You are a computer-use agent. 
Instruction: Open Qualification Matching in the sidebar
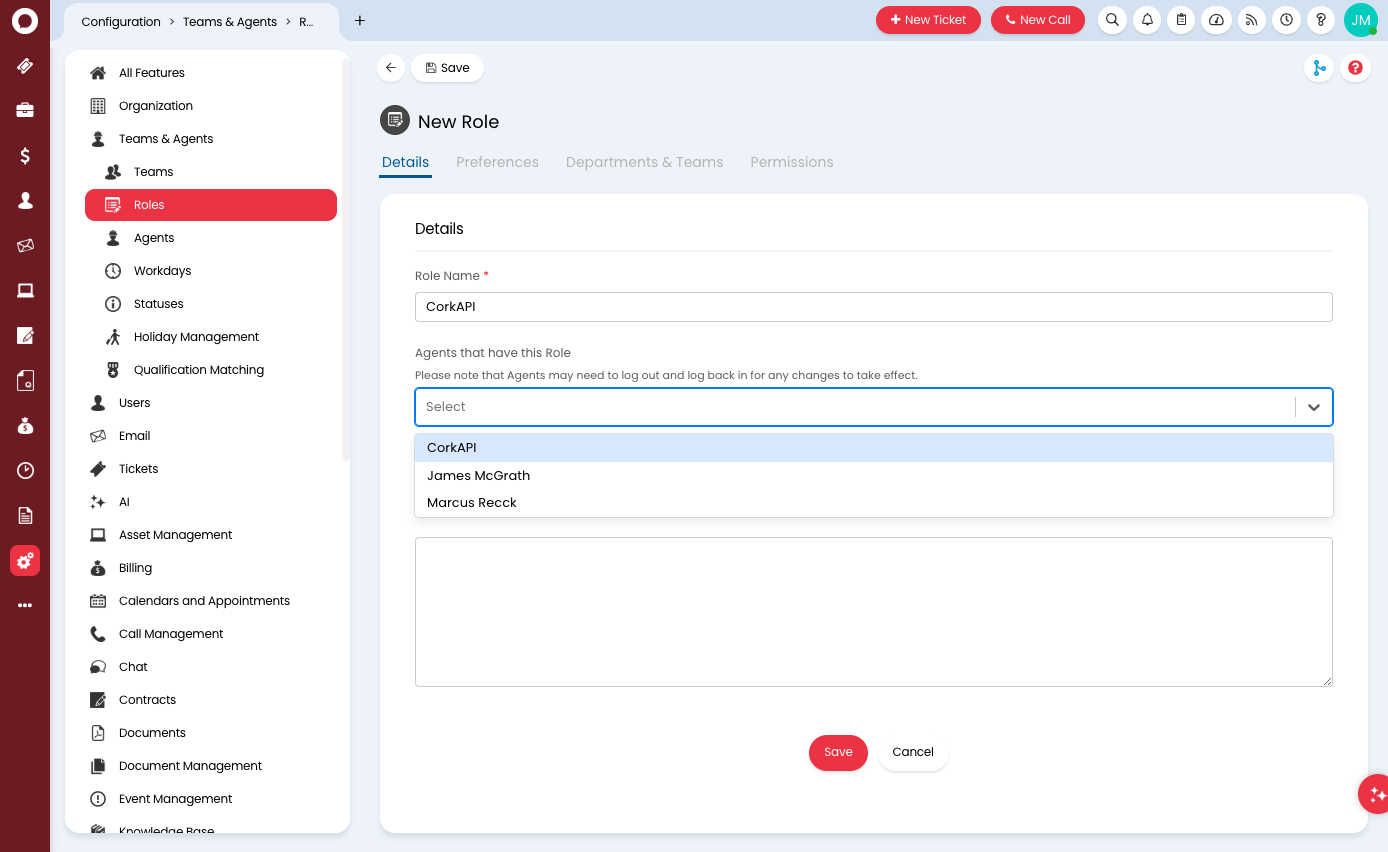coord(211,370)
